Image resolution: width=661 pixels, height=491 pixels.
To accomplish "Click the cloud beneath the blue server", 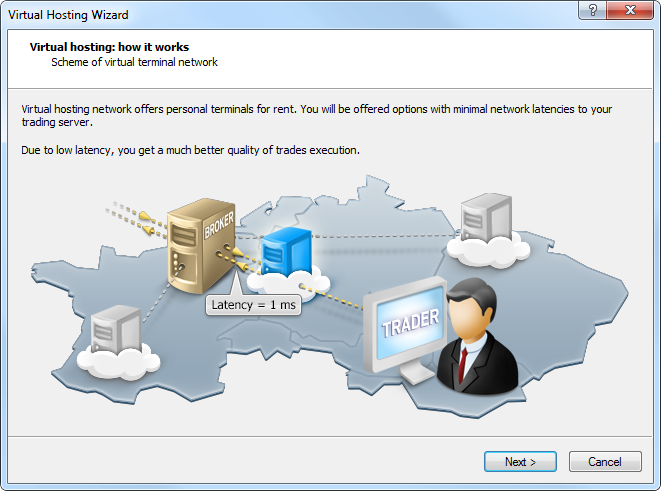I will pos(288,285).
